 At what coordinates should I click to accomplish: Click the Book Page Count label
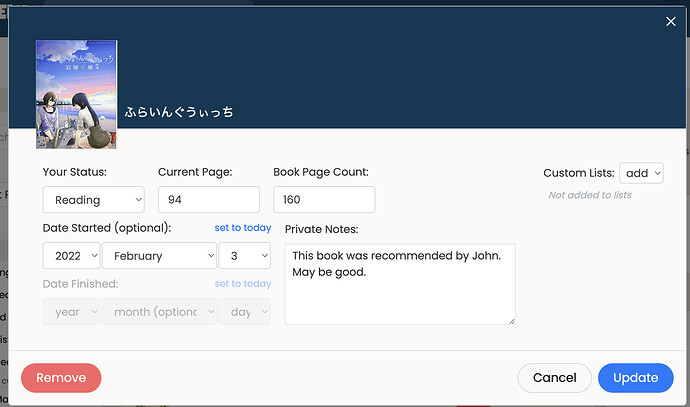click(321, 172)
